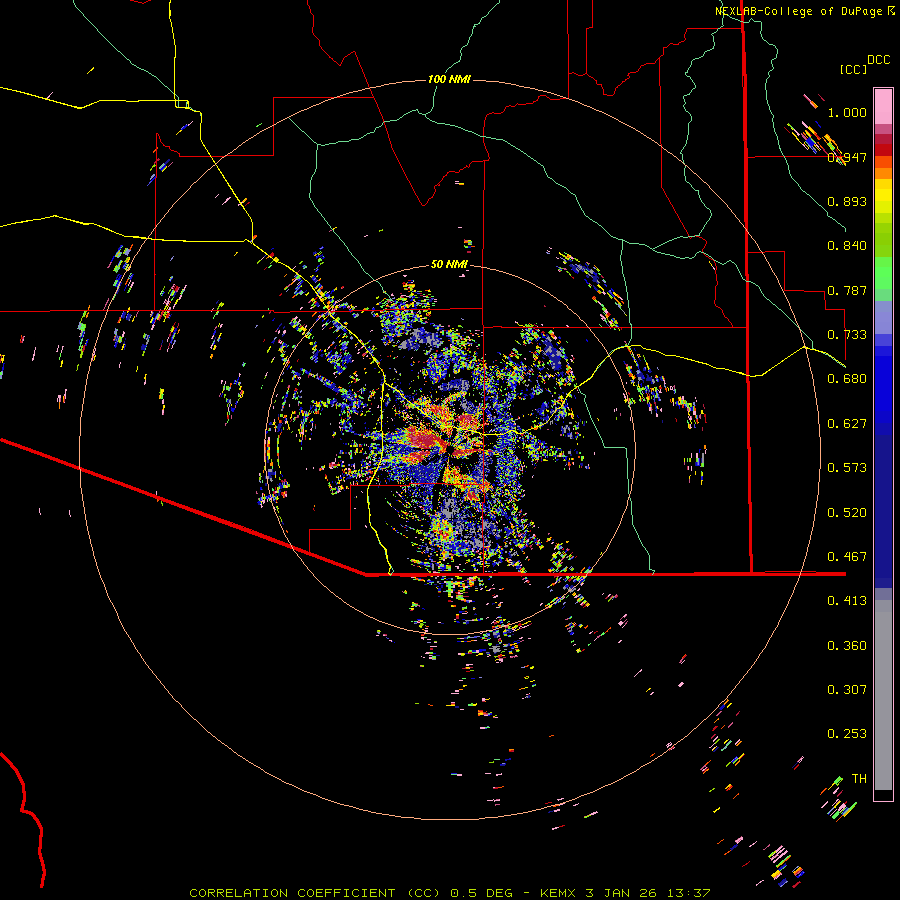Viewport: 900px width, 900px height.
Task: Select the 1.000 legend value
Action: coord(847,112)
